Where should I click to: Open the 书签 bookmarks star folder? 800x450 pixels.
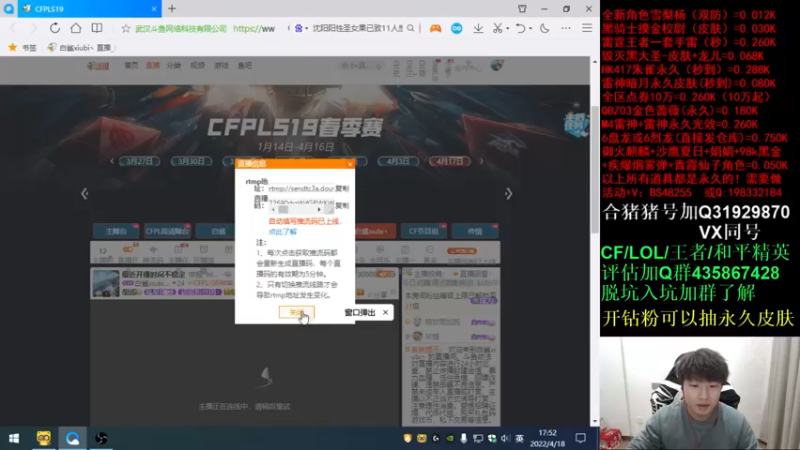tap(22, 47)
